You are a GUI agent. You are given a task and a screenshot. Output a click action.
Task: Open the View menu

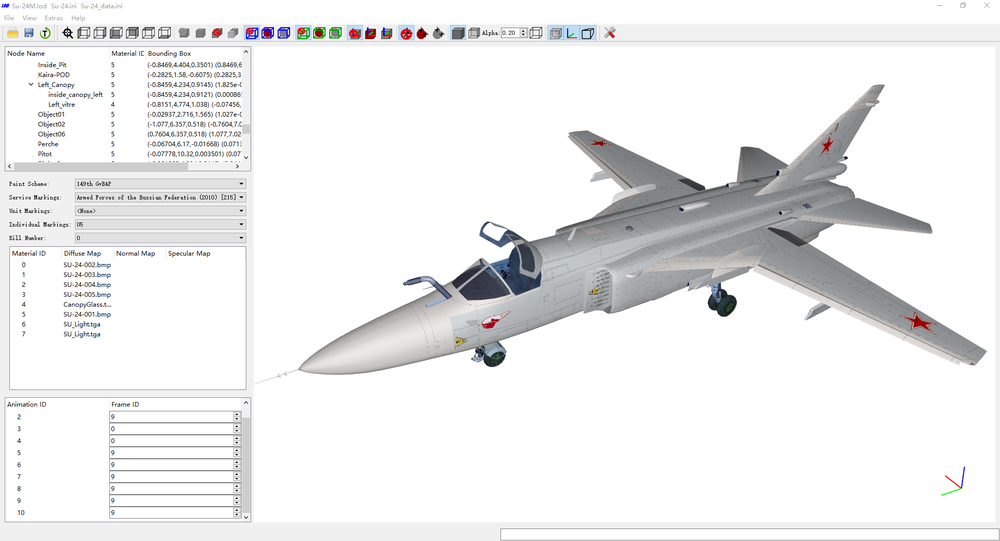(x=29, y=18)
